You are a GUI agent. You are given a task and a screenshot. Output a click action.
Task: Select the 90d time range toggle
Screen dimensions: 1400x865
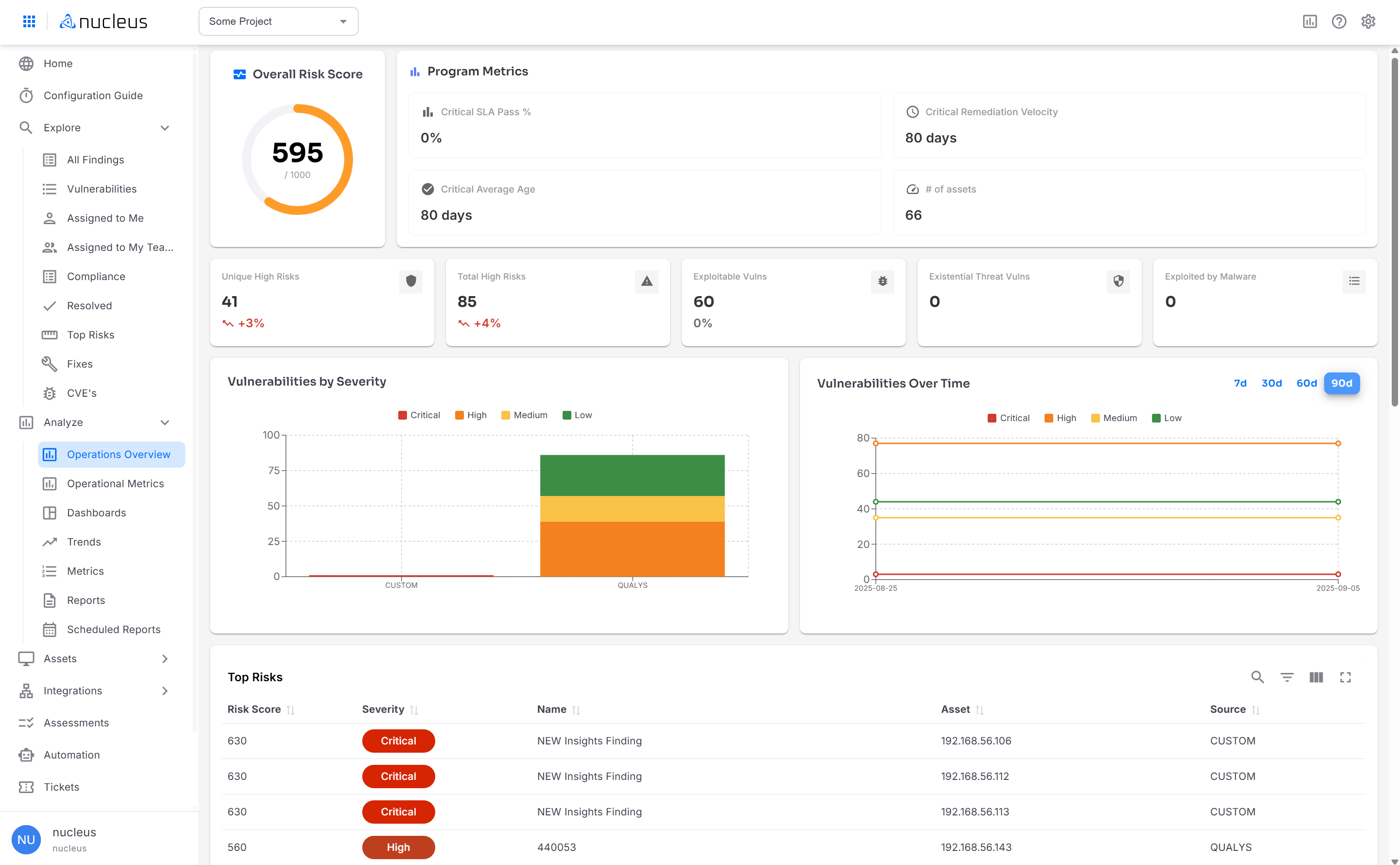click(1342, 383)
